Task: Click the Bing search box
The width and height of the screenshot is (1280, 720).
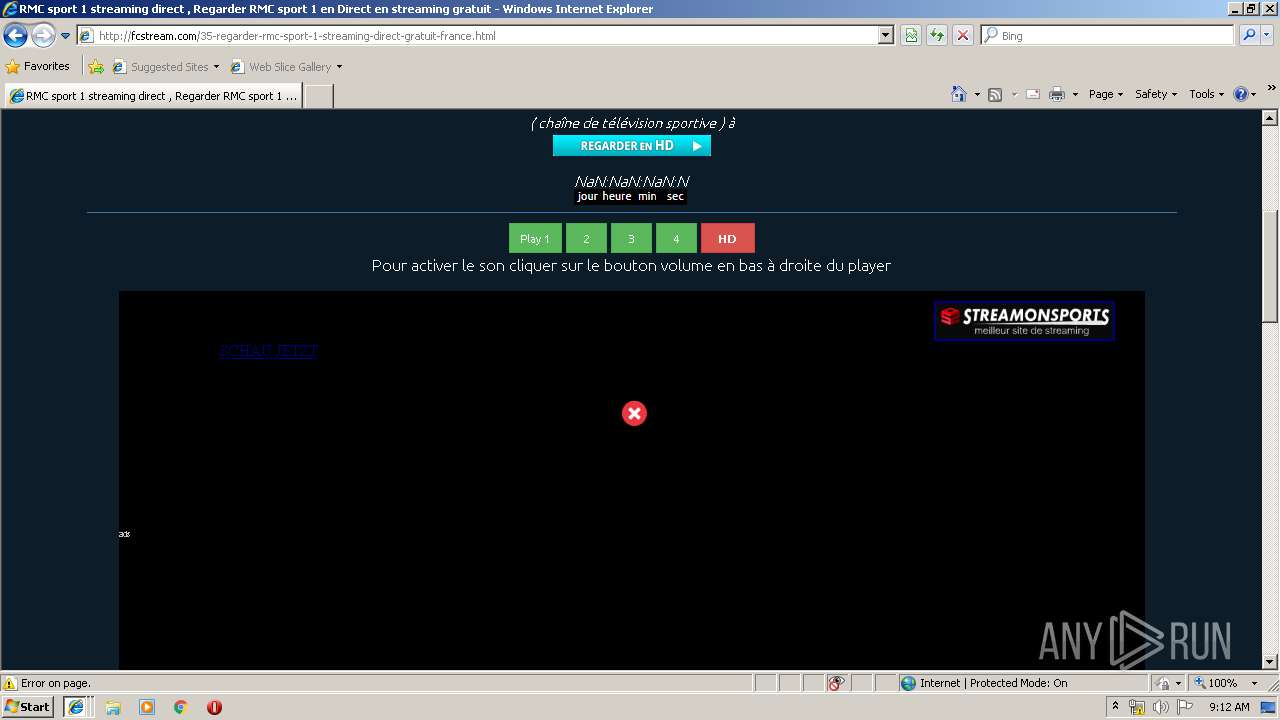Action: (x=1107, y=36)
